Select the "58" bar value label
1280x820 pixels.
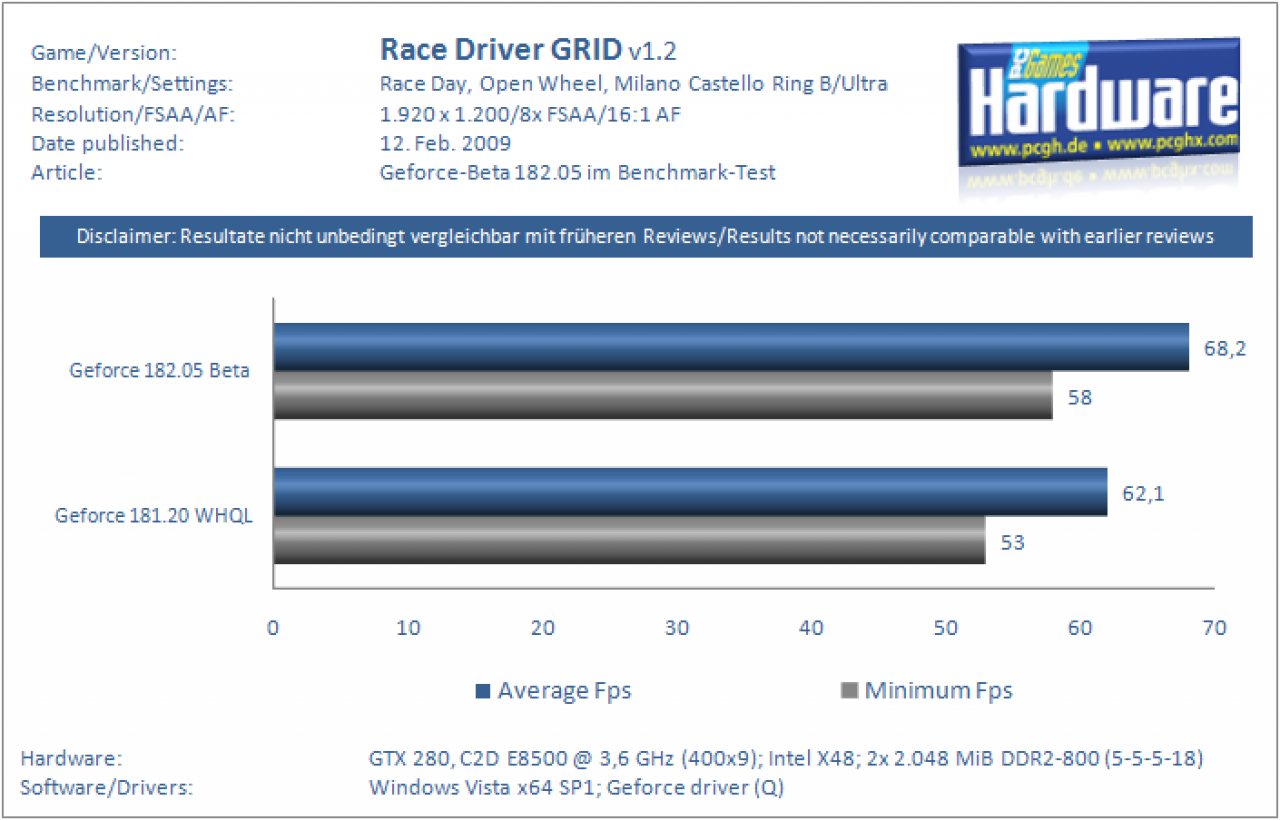click(x=1080, y=398)
